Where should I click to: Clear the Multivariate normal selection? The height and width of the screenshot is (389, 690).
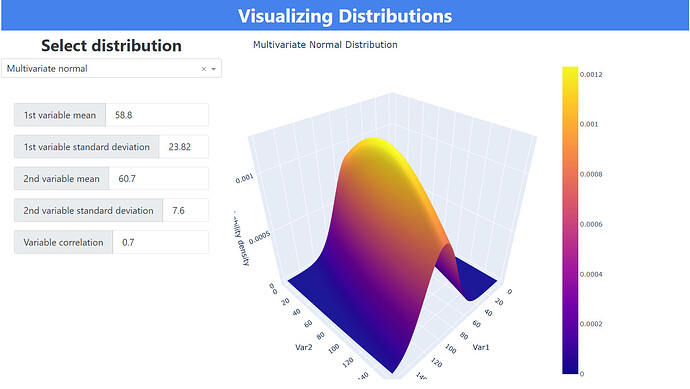[x=204, y=69]
